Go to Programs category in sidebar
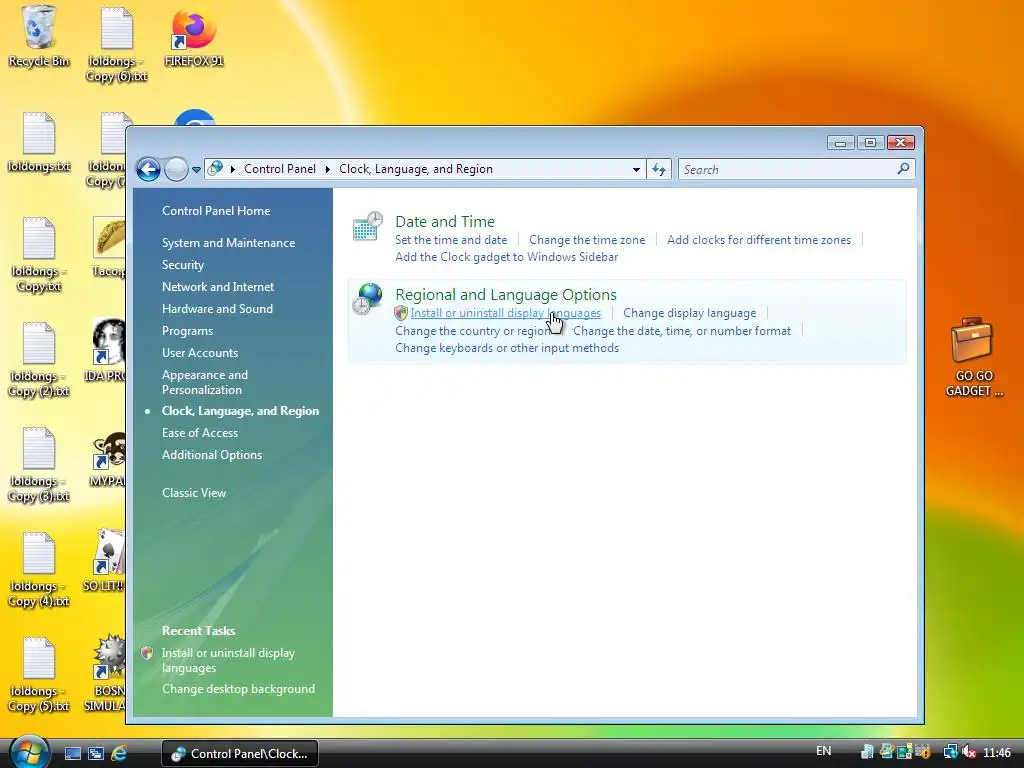 (x=187, y=331)
